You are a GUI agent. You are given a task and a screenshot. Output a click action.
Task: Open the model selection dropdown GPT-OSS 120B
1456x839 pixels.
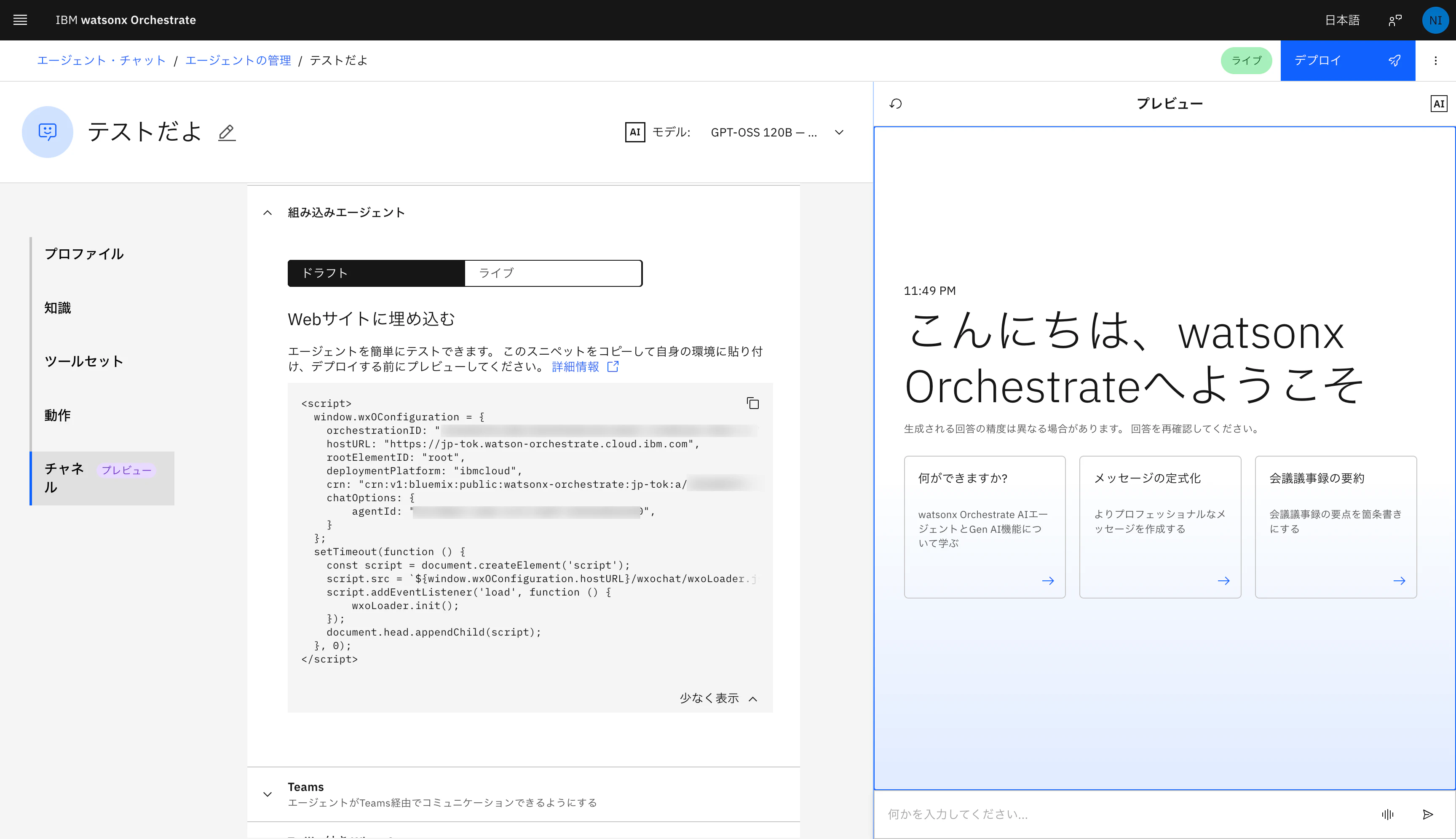coord(776,133)
